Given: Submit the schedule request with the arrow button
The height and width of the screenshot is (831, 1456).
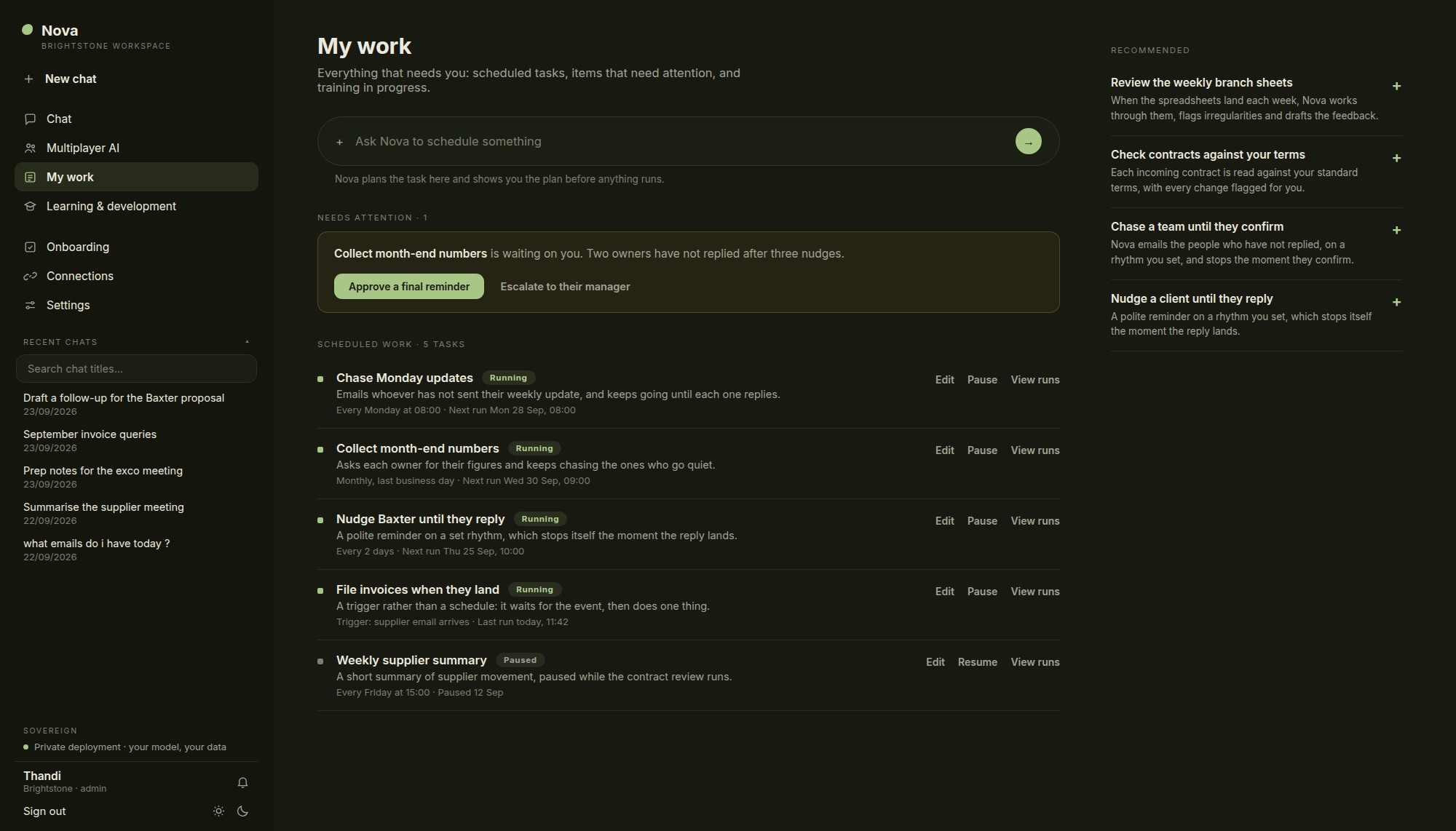Looking at the screenshot, I should [1028, 141].
